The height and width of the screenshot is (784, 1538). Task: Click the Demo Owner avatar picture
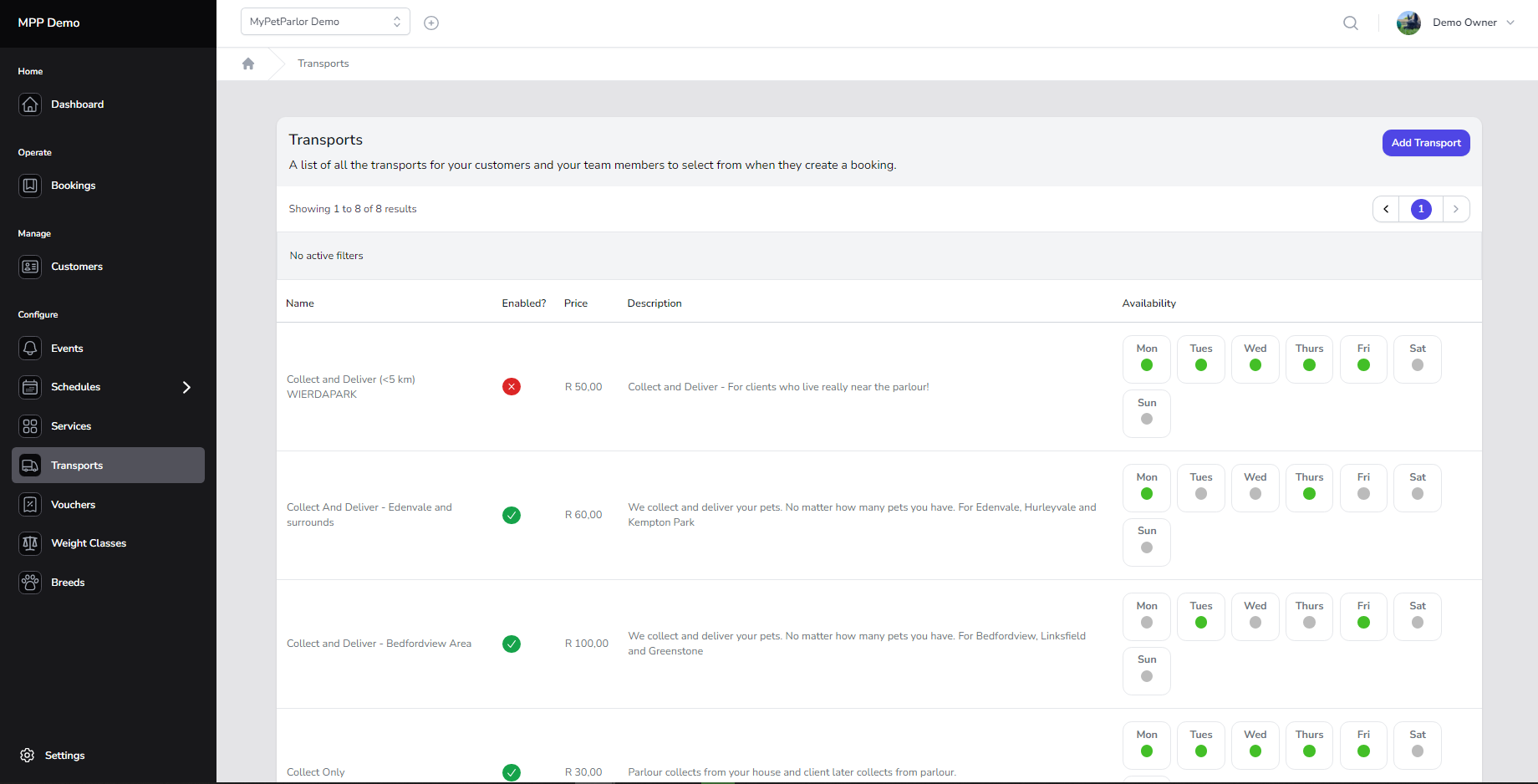tap(1408, 23)
